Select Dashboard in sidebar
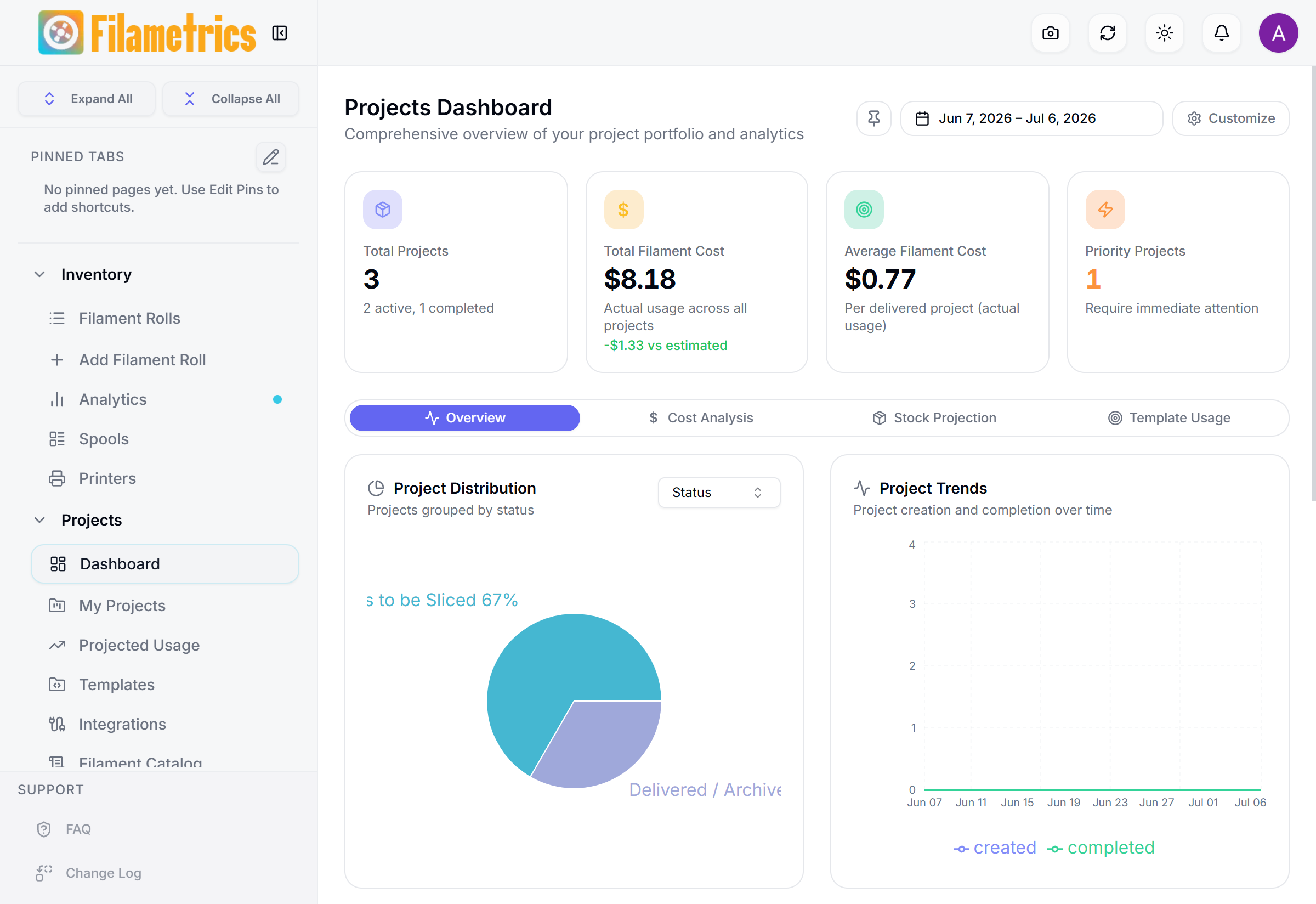The width and height of the screenshot is (1316, 904). coord(165,564)
